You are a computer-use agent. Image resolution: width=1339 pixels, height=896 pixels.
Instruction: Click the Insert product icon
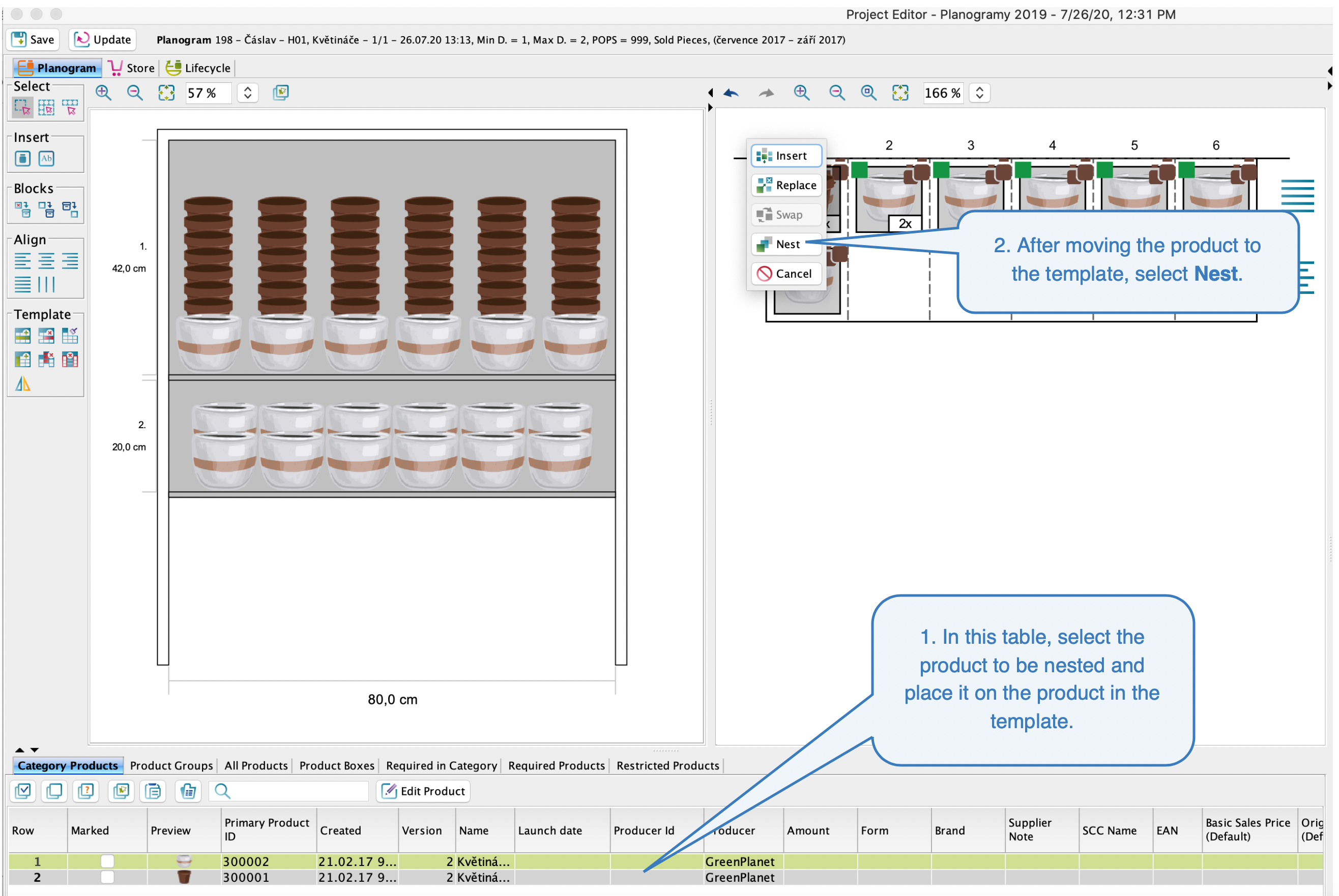(x=23, y=158)
